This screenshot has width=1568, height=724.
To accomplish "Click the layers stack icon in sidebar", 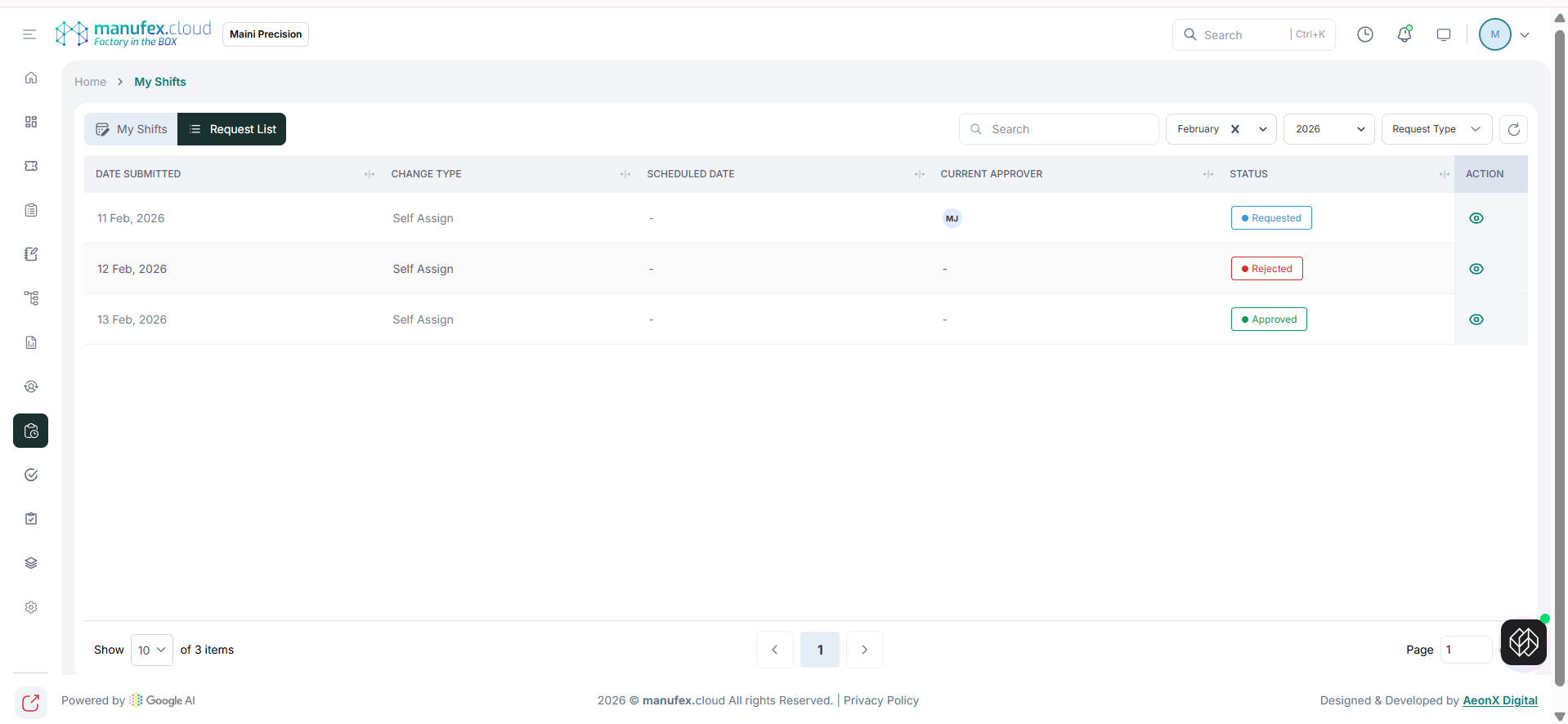I will click(x=31, y=563).
